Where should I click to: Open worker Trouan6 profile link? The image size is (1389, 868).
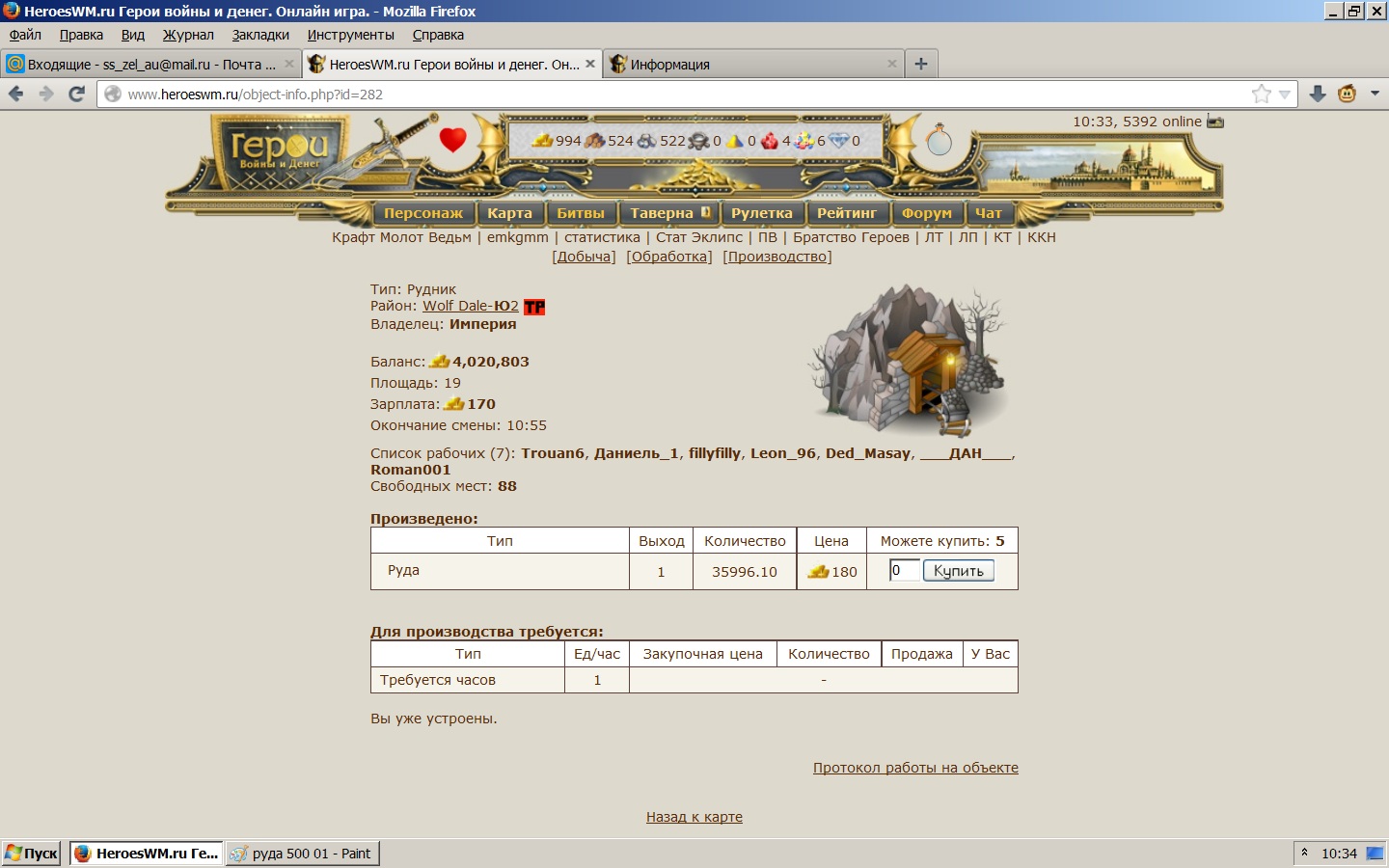click(x=553, y=453)
